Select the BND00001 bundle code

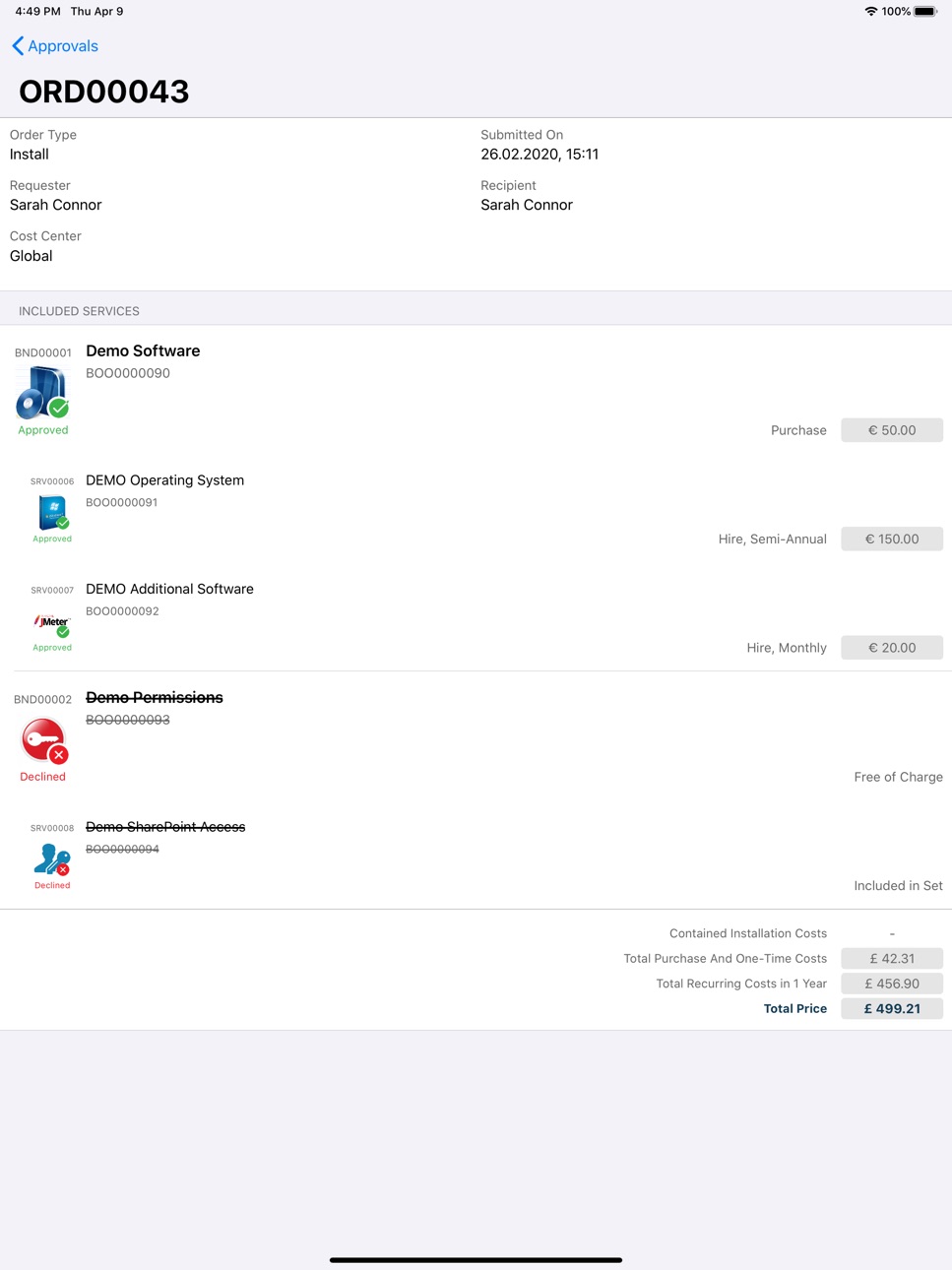tap(43, 352)
